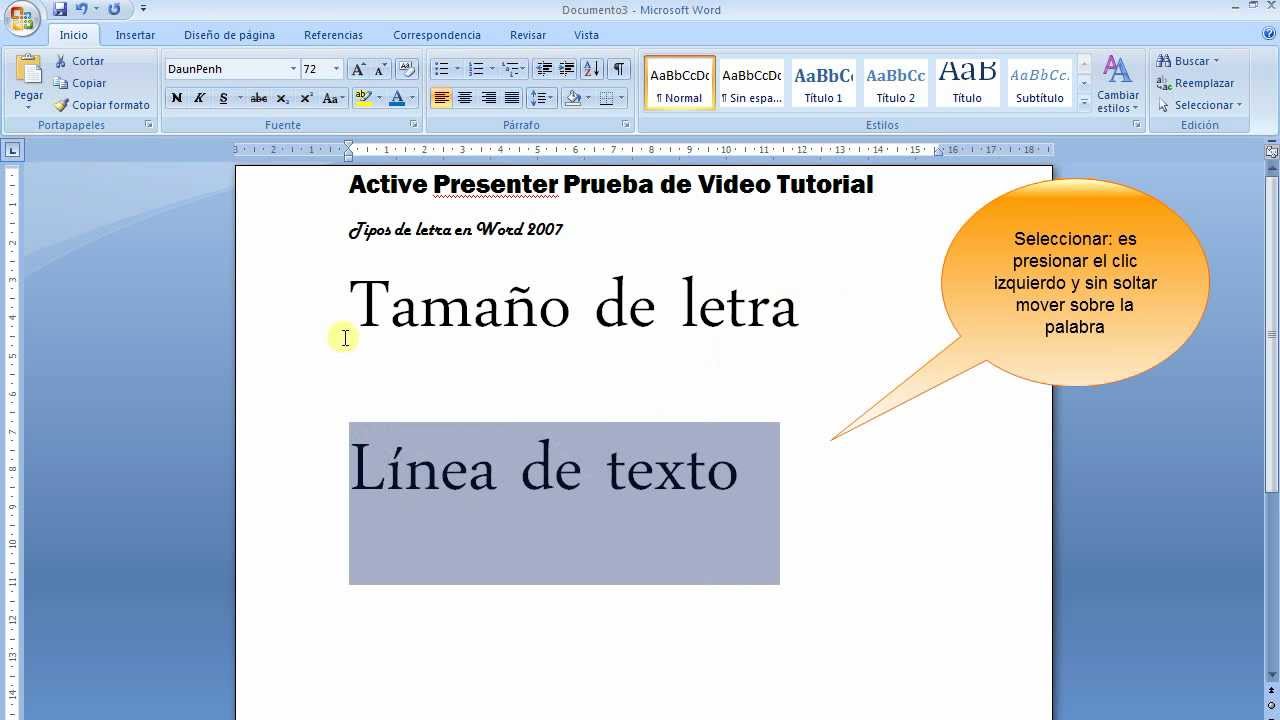This screenshot has height=720, width=1280.
Task: Switch to the Vista tab
Action: [587, 35]
